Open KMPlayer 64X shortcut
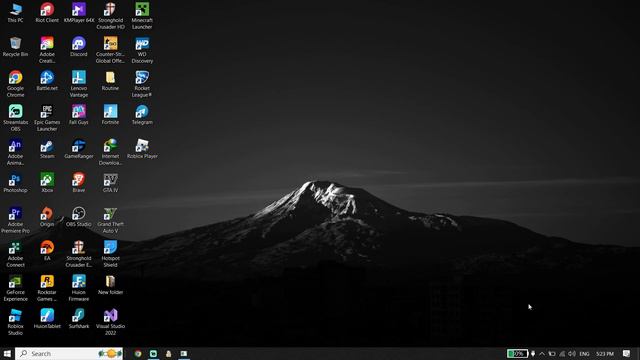Viewport: 640px width, 360px height. [79, 13]
